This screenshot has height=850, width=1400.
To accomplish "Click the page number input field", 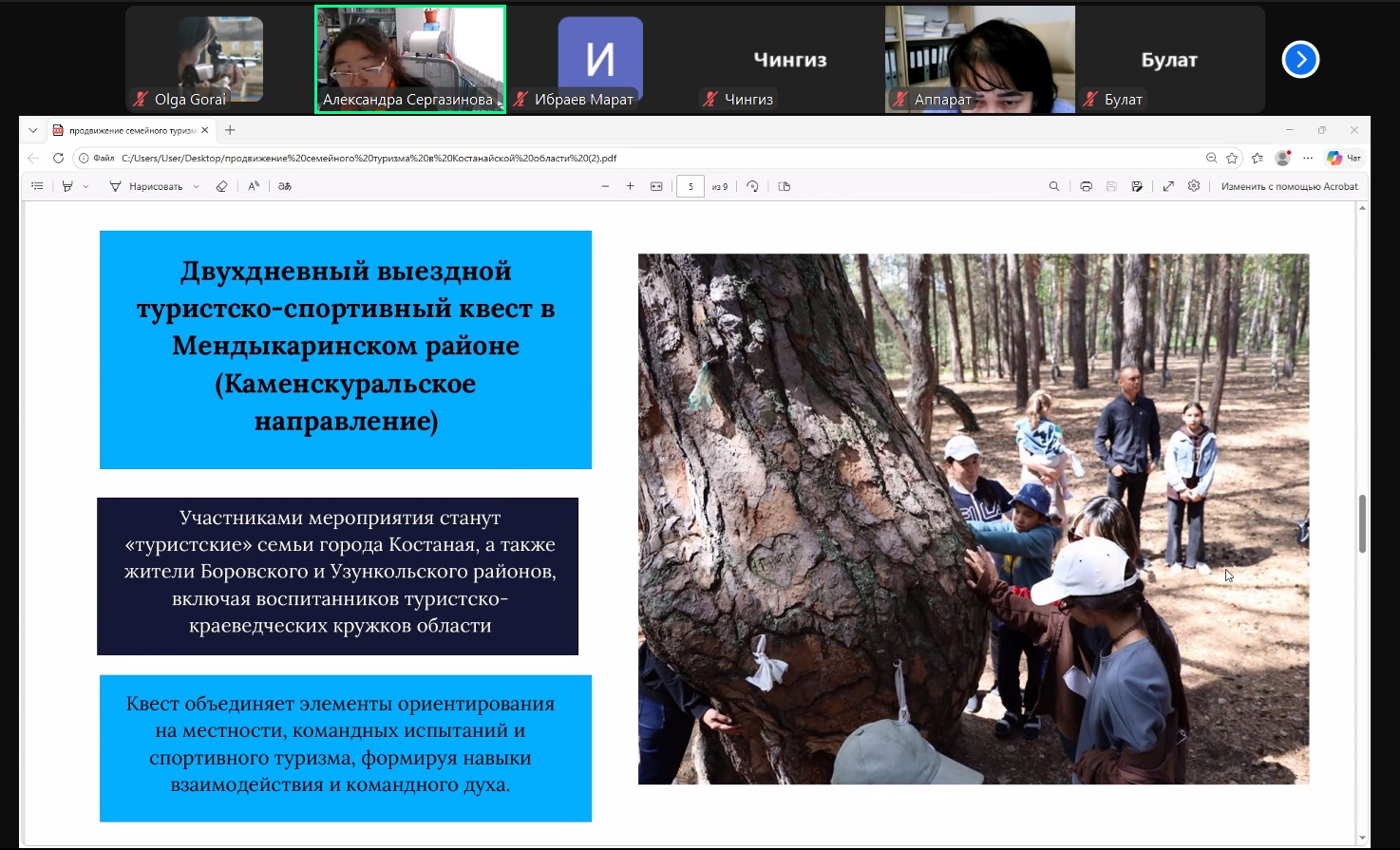I will [x=691, y=186].
